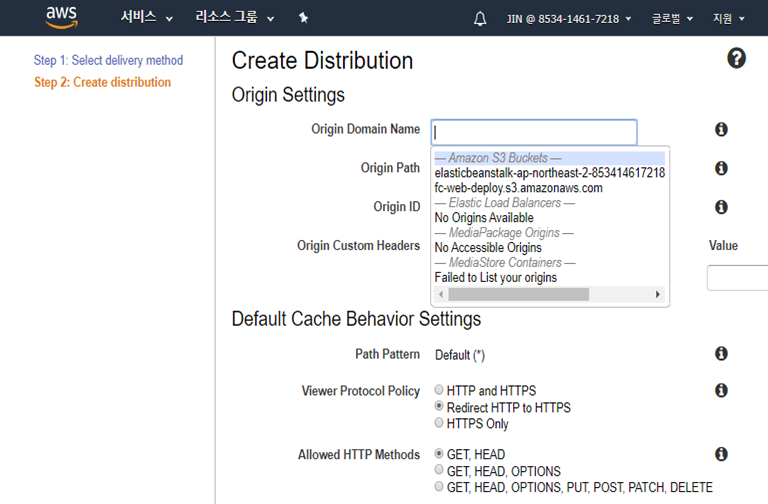Open the 글로벌 region dropdown
This screenshot has width=768, height=504.
coord(672,19)
